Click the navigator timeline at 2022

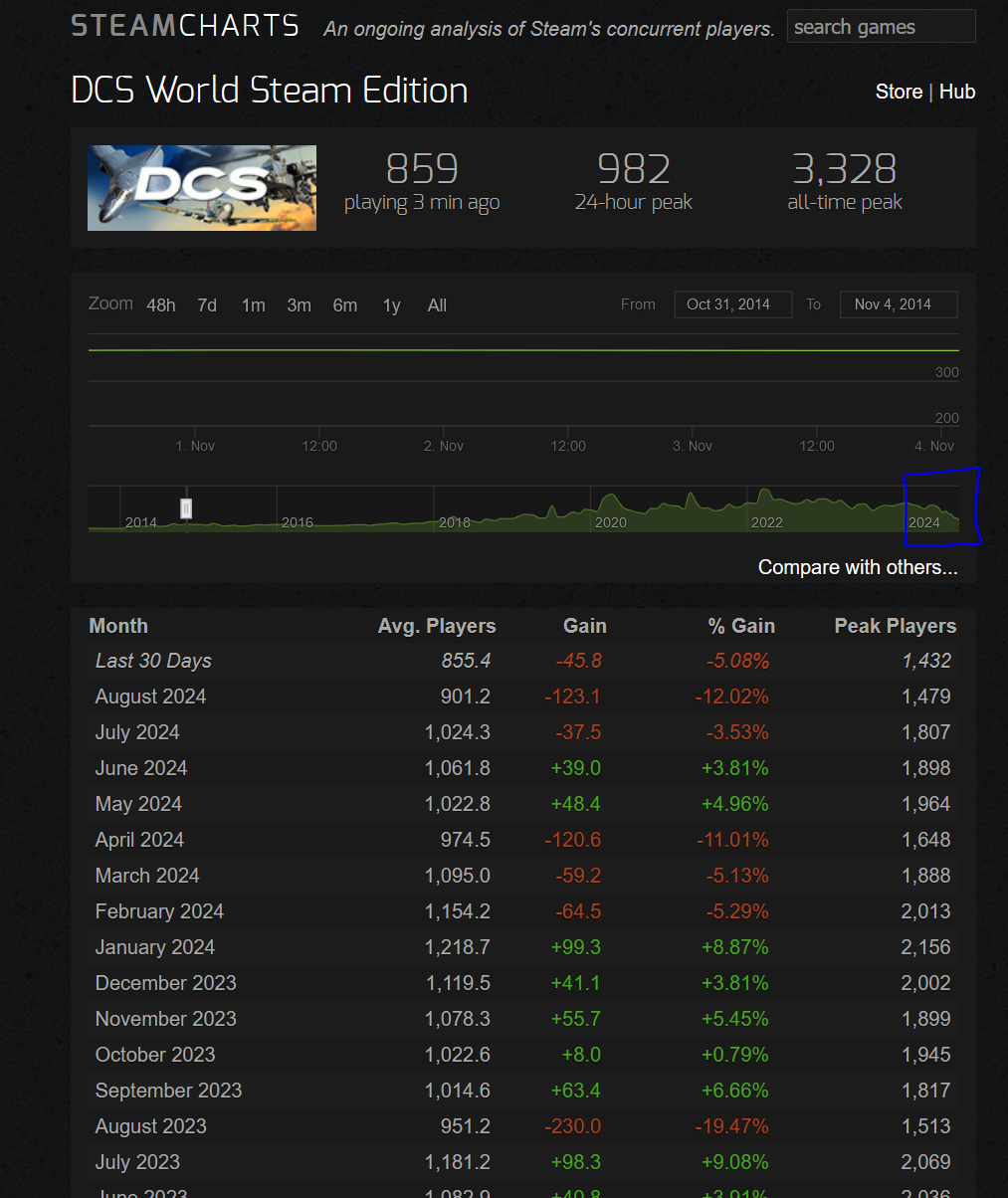click(x=767, y=522)
